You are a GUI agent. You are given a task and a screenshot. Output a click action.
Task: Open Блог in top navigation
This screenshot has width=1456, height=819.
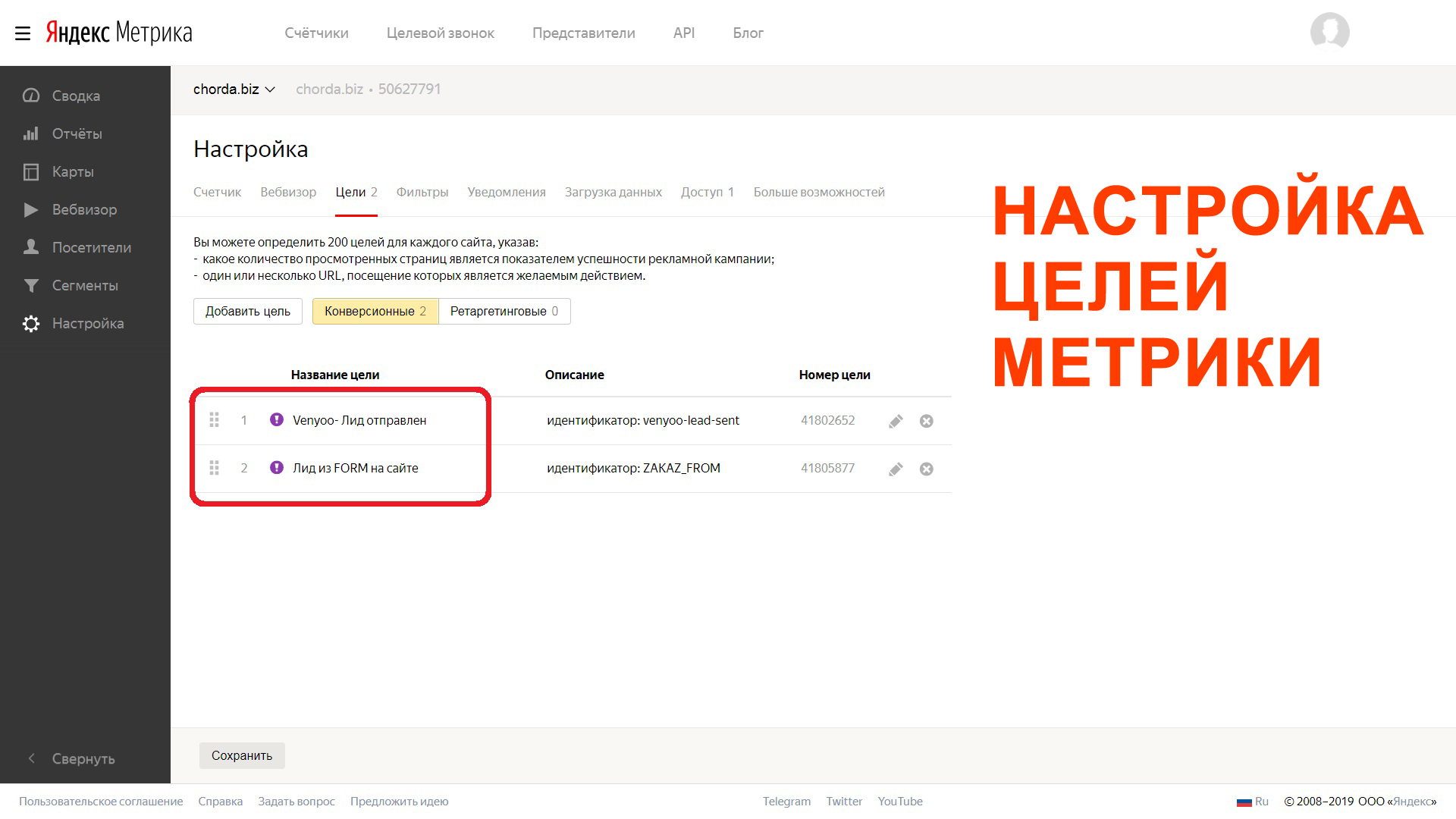click(x=748, y=33)
